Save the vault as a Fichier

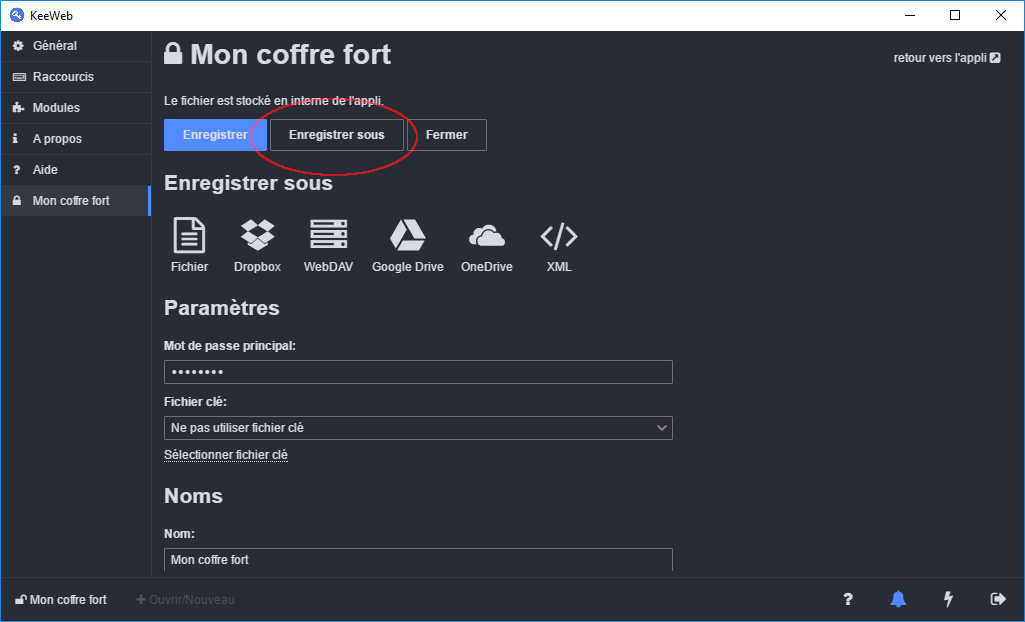click(x=189, y=243)
